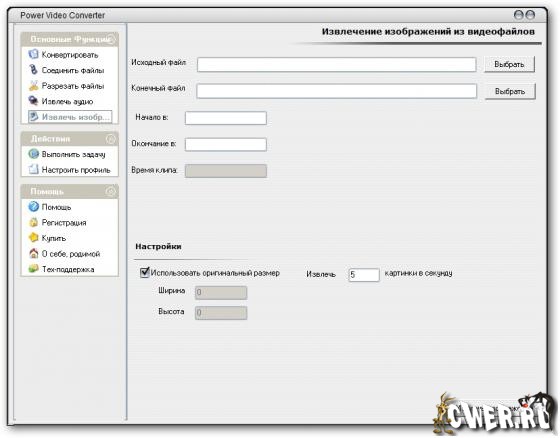Select Соединить файлы in sidebar
The image size is (560, 438).
point(73,70)
